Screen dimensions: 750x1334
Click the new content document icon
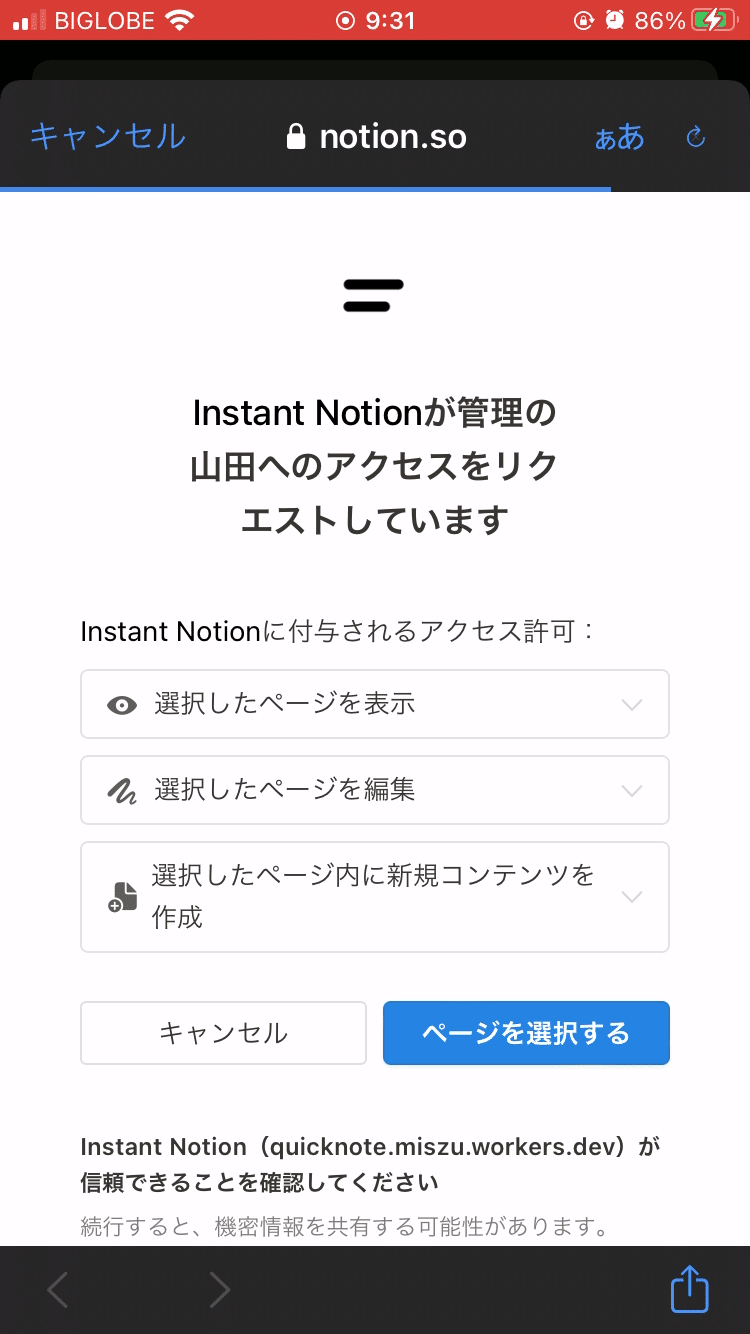121,897
